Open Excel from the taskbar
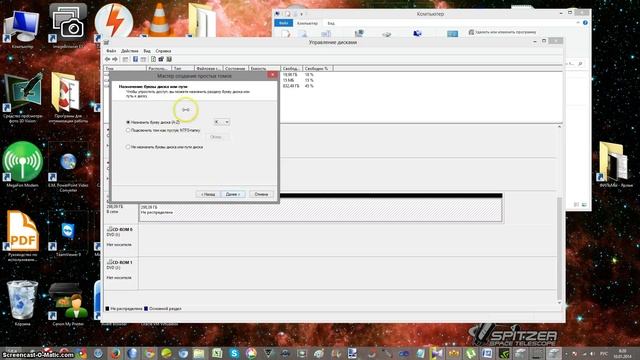This screenshot has width=640, height=360. point(217,353)
